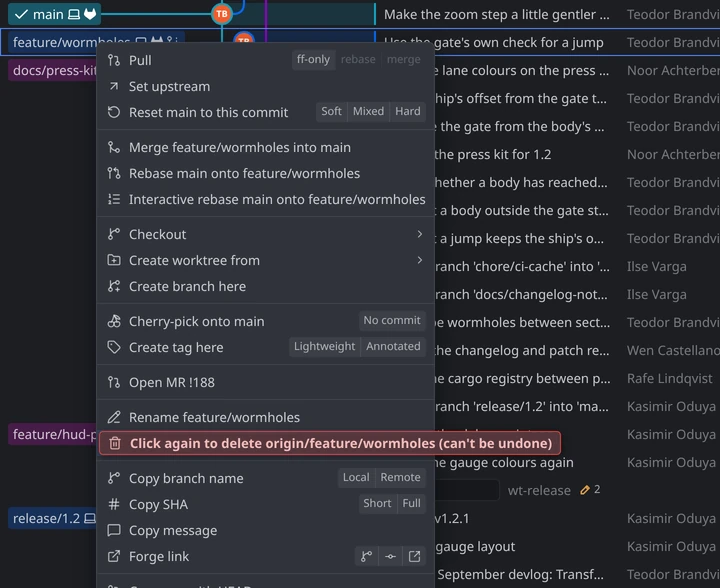This screenshot has width=720, height=588.
Task: Open forge link external icon
Action: 414,557
